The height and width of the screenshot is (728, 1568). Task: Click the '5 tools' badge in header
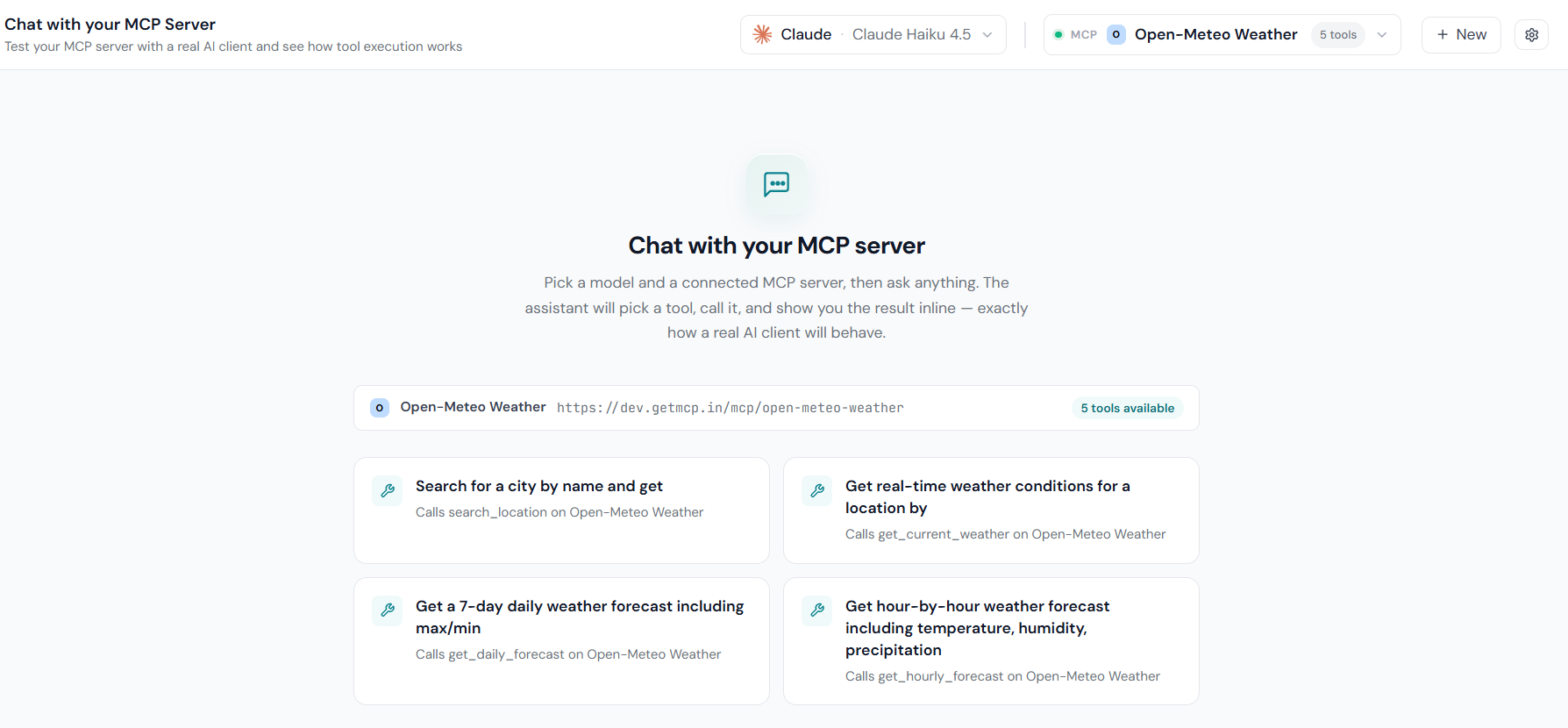point(1338,35)
